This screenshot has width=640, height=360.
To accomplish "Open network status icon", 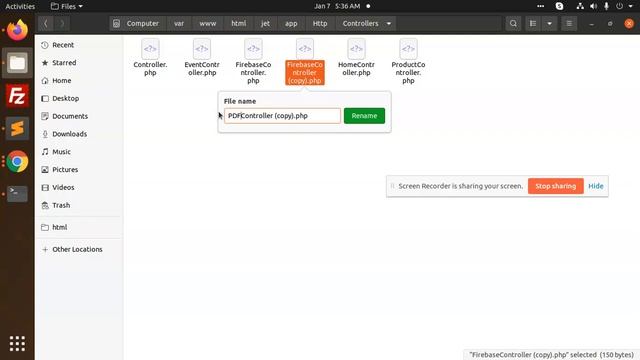I will point(580,6).
